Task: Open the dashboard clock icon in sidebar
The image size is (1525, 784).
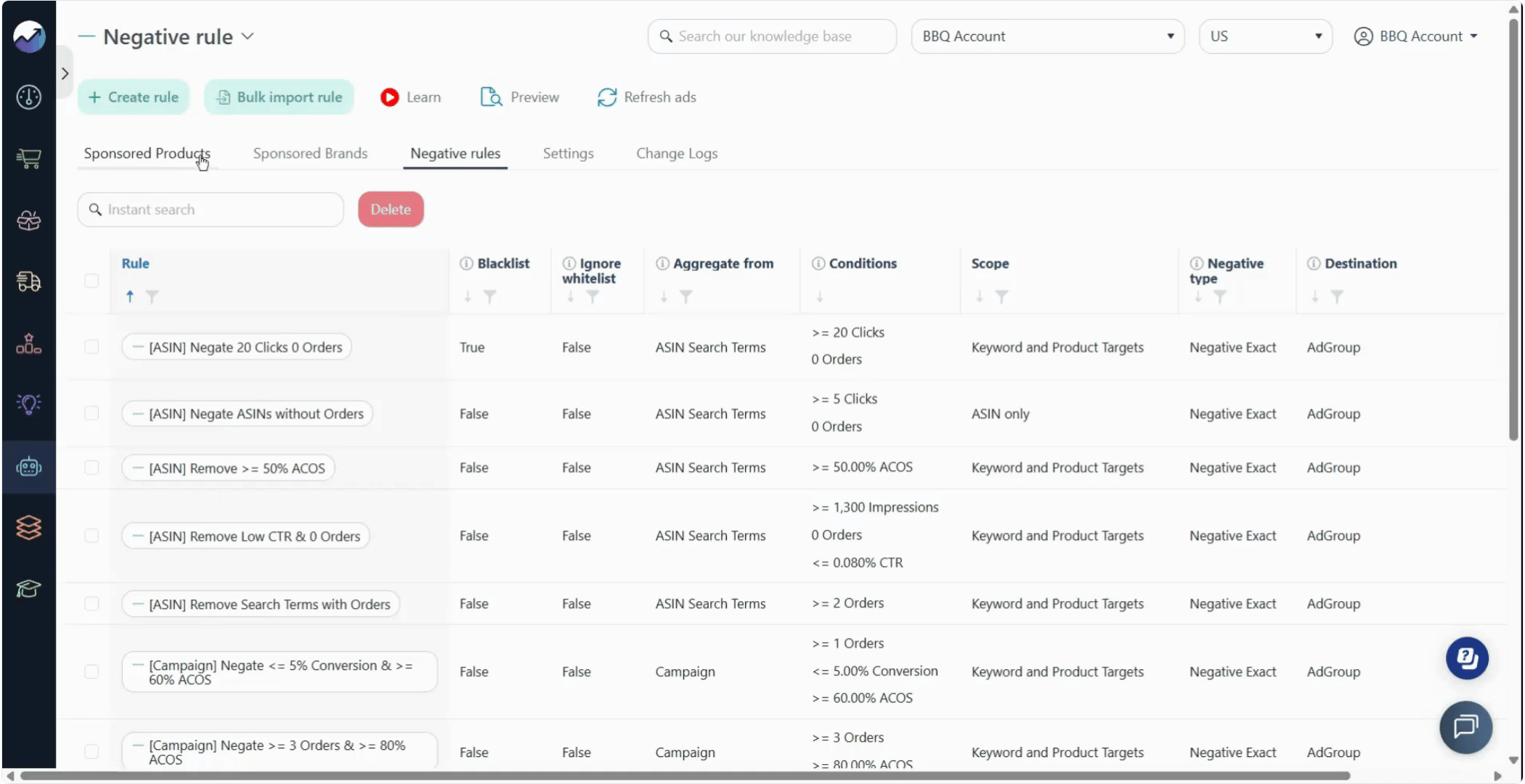Action: pyautogui.click(x=29, y=97)
